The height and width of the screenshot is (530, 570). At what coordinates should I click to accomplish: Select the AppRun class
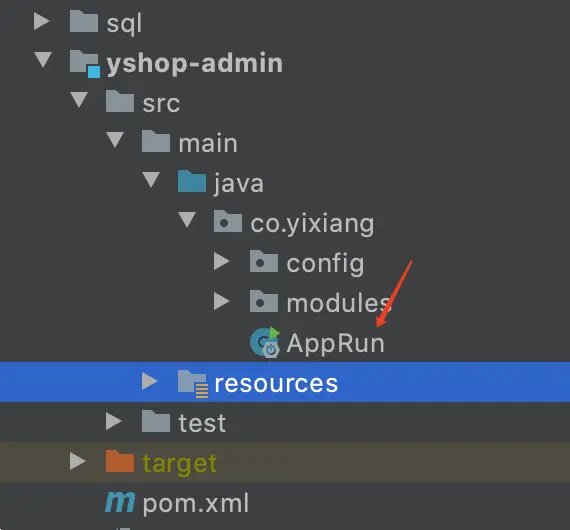click(x=335, y=343)
